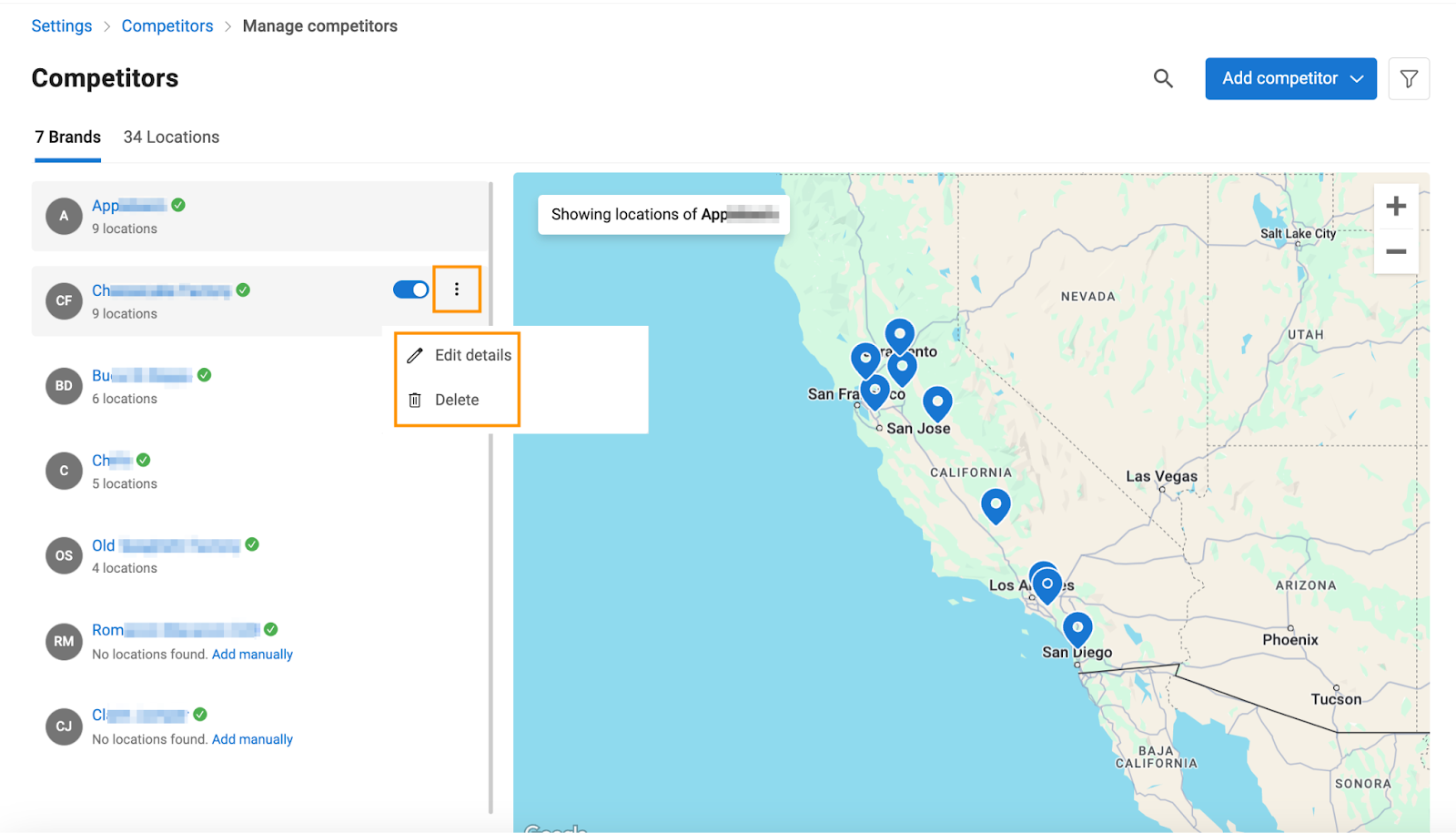Click the Salt Lake City label on map
This screenshot has width=1456, height=833.
click(x=1298, y=234)
